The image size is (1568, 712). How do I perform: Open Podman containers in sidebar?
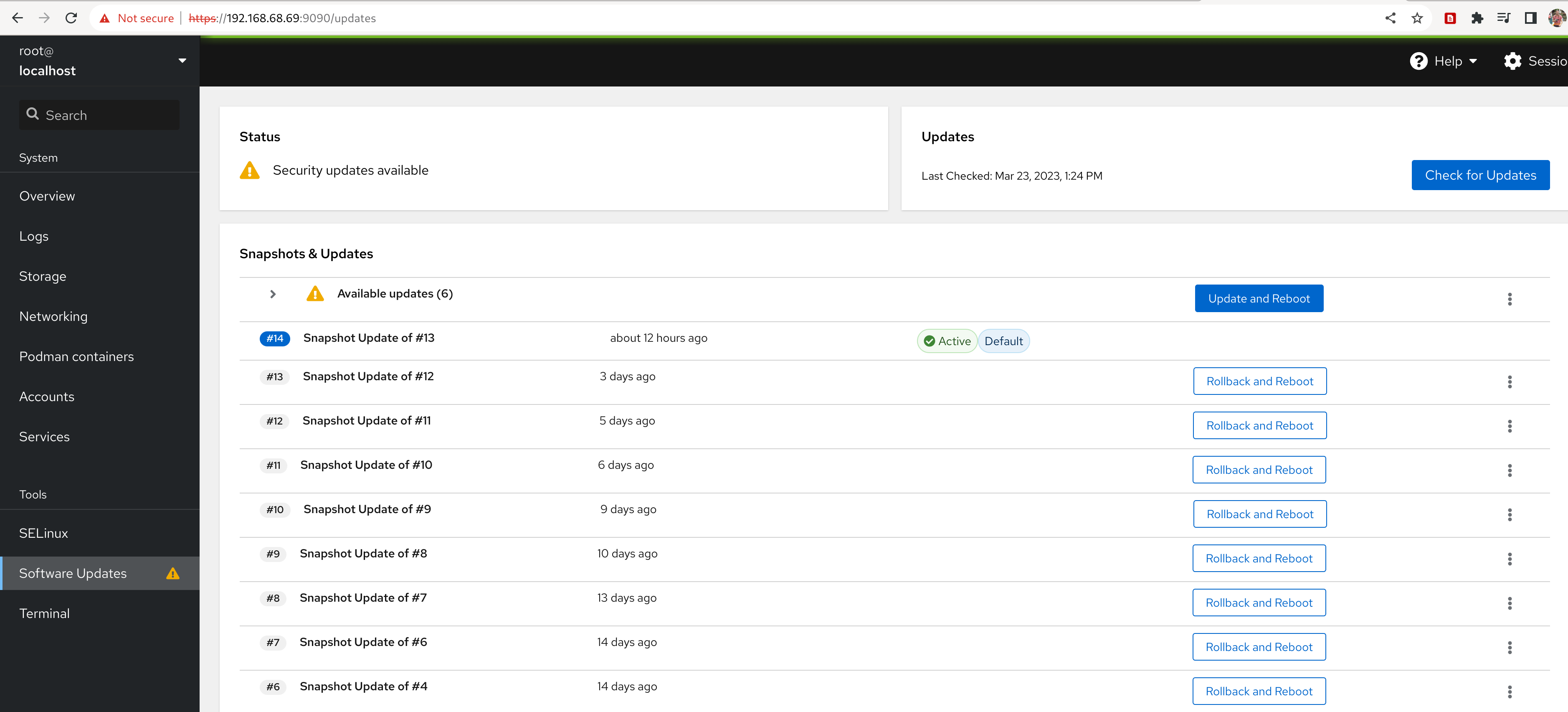click(77, 356)
